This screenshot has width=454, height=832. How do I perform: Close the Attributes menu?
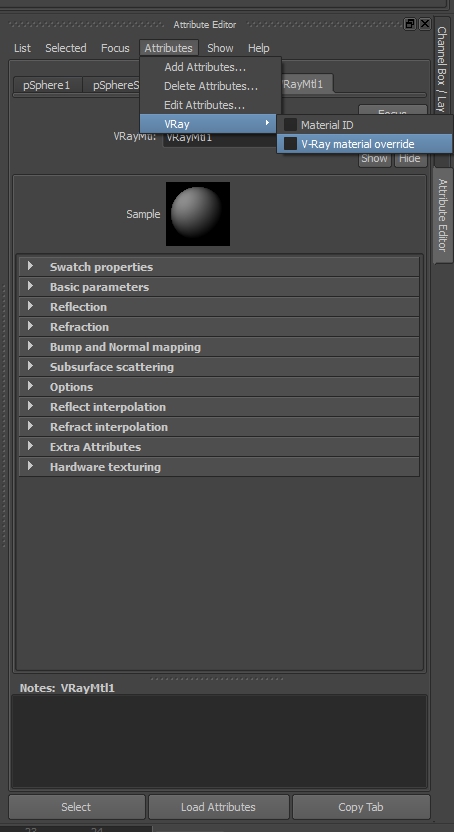pyautogui.click(x=169, y=48)
